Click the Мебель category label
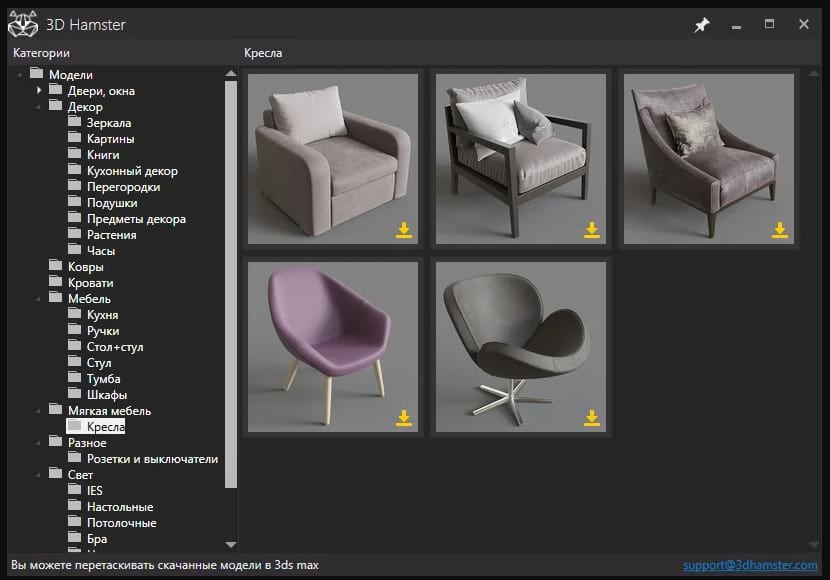 click(89, 299)
